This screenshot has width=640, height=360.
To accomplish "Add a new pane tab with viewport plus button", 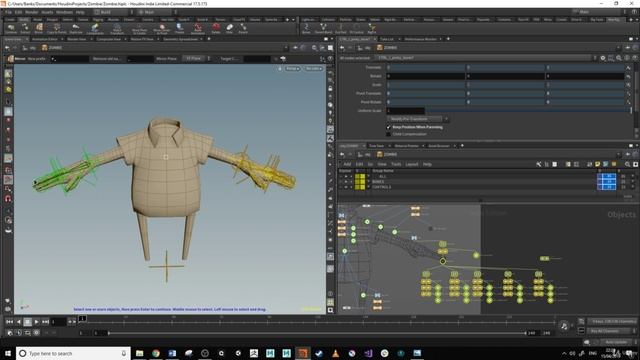I will (x=209, y=39).
